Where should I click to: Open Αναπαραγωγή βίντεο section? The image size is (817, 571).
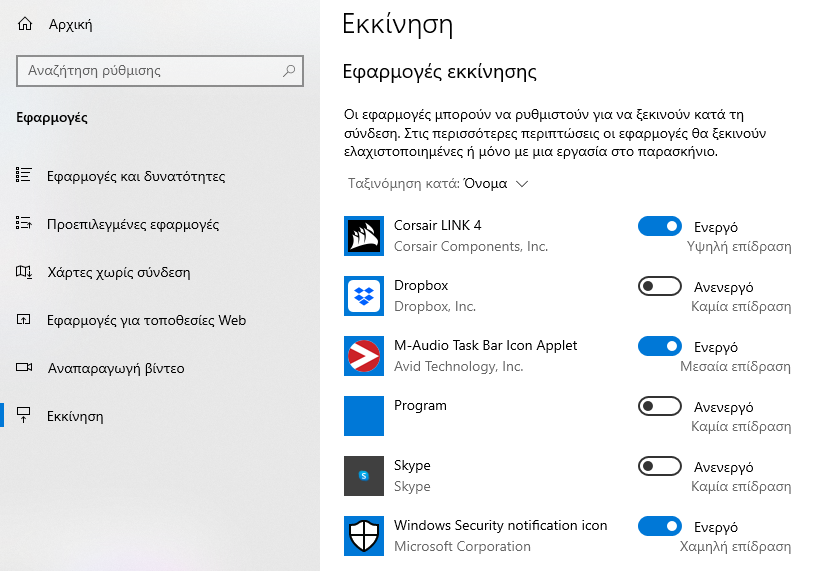click(116, 368)
